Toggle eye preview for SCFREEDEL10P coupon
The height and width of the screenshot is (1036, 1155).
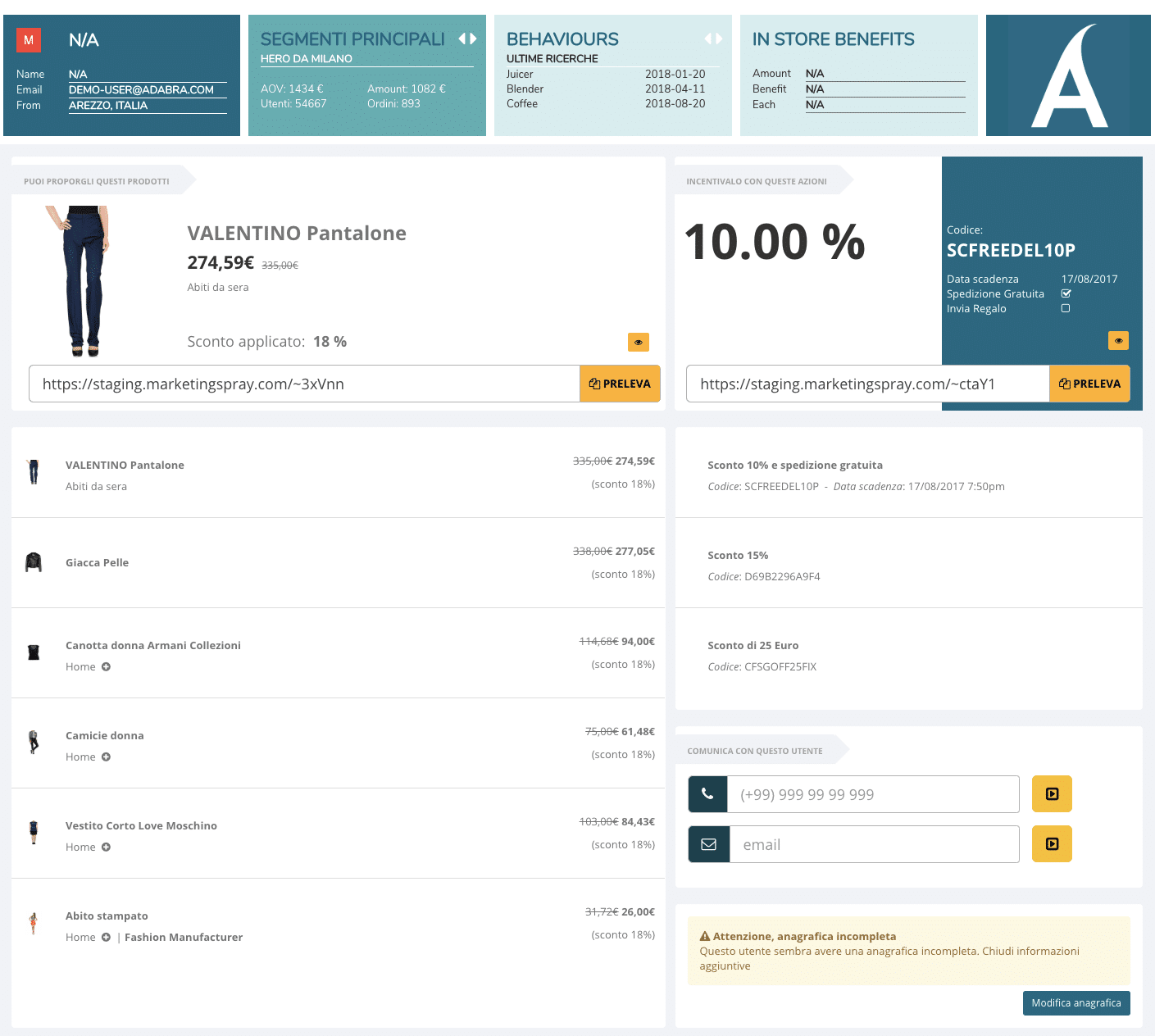(x=1118, y=340)
